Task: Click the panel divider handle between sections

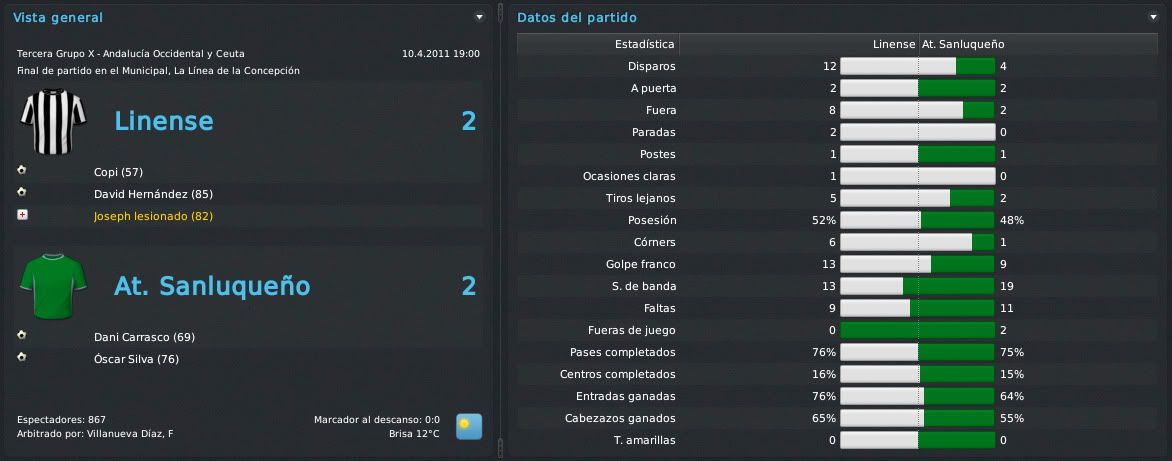Action: [x=500, y=230]
